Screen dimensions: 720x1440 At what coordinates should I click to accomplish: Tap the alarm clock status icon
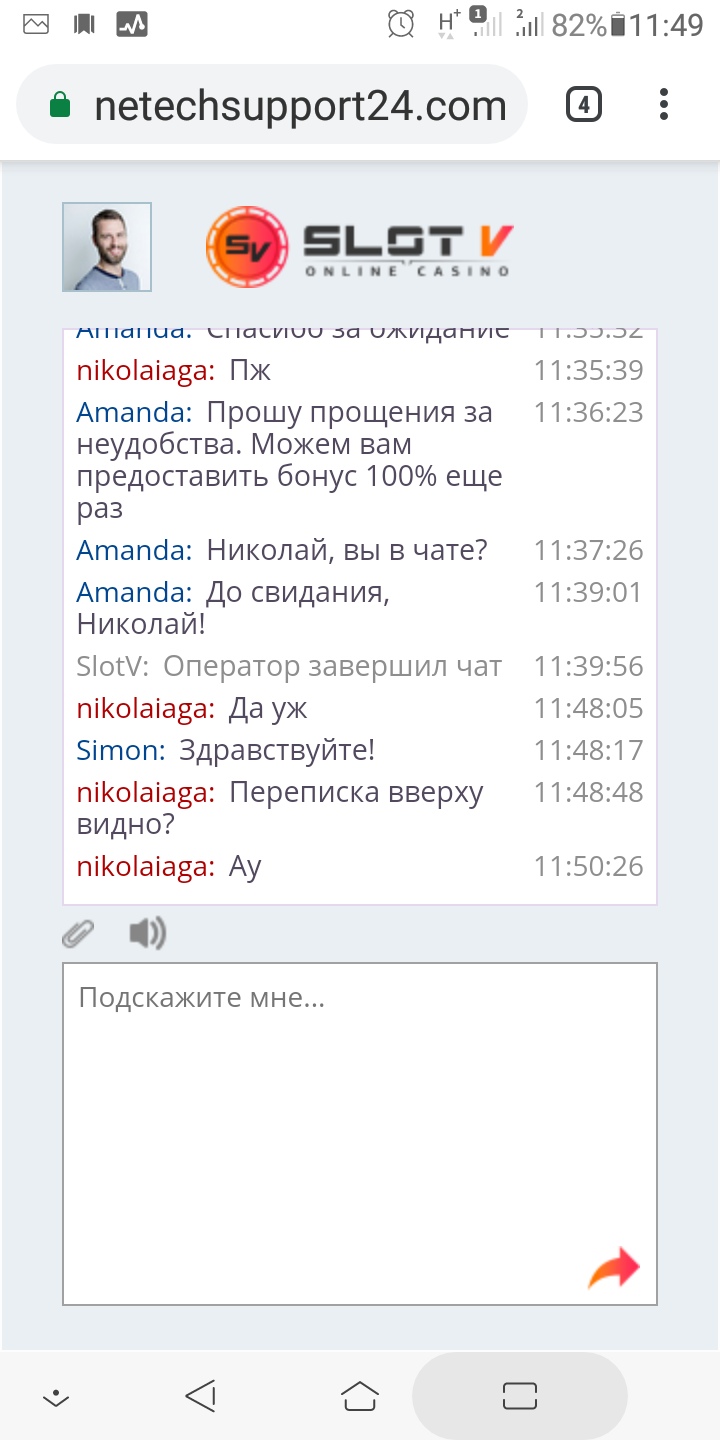401,24
